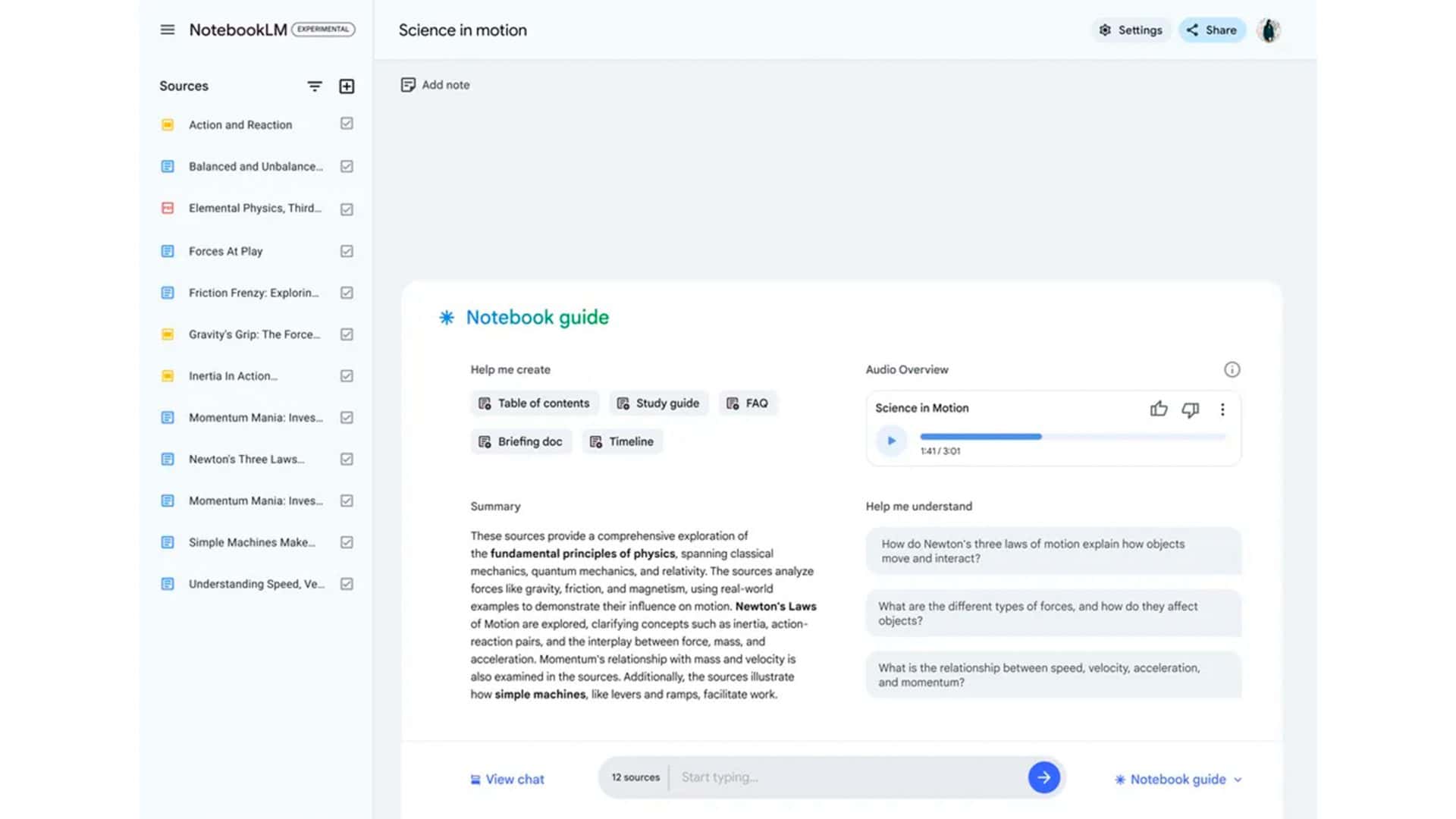Give a thumbs up to the audio overview
The width and height of the screenshot is (1456, 819).
1159,409
